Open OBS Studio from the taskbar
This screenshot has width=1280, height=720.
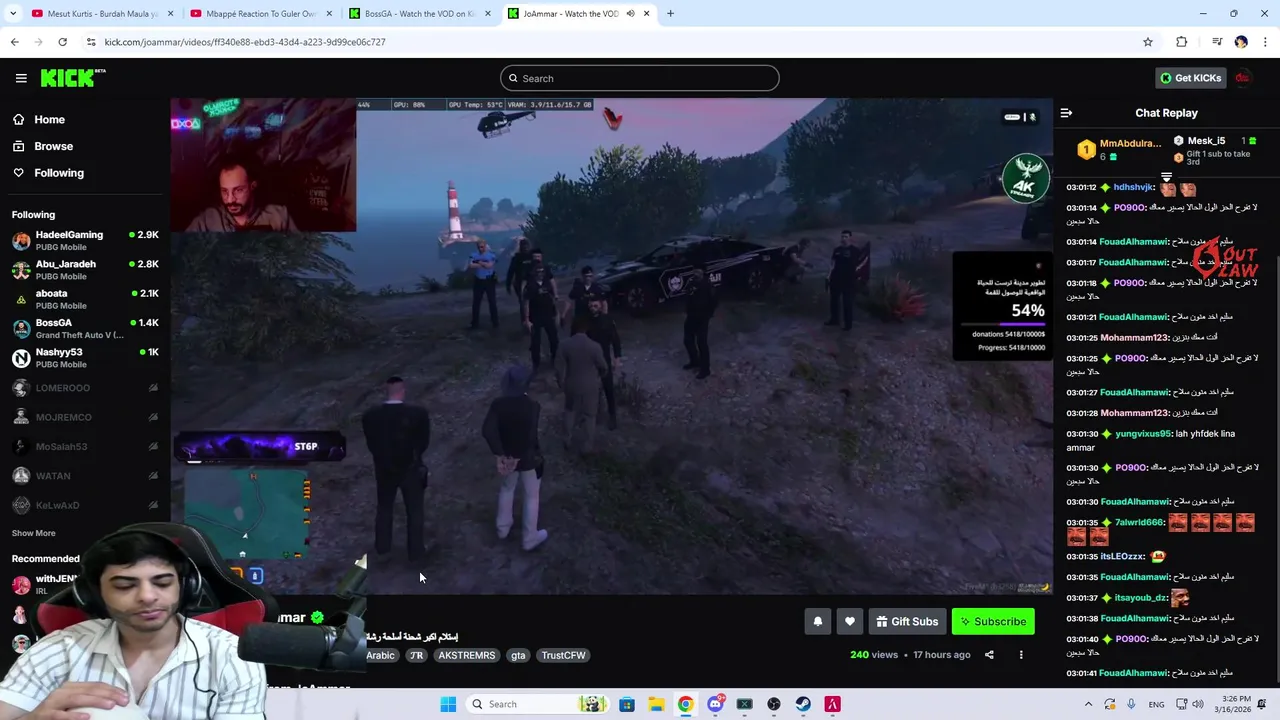point(774,704)
